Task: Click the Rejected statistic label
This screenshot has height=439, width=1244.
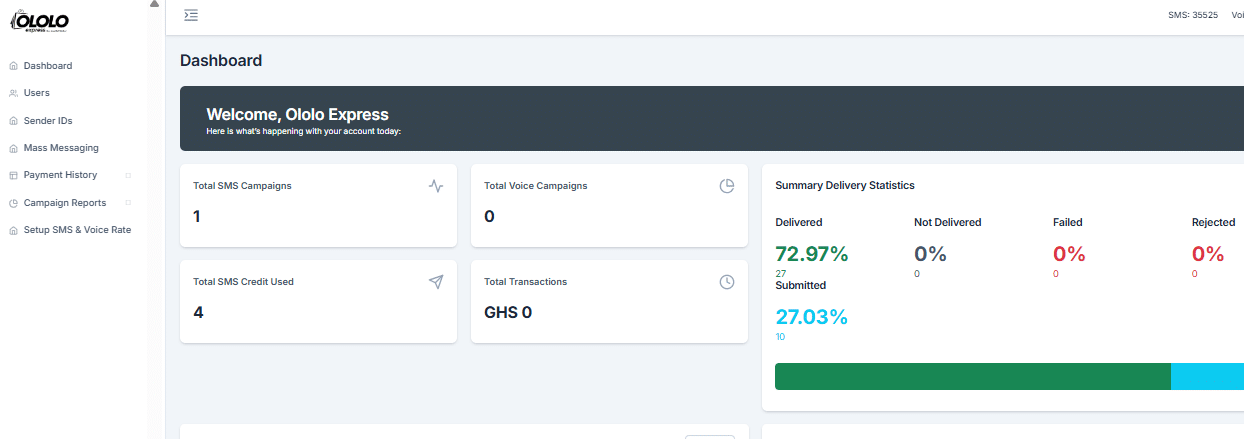Action: pos(1214,222)
